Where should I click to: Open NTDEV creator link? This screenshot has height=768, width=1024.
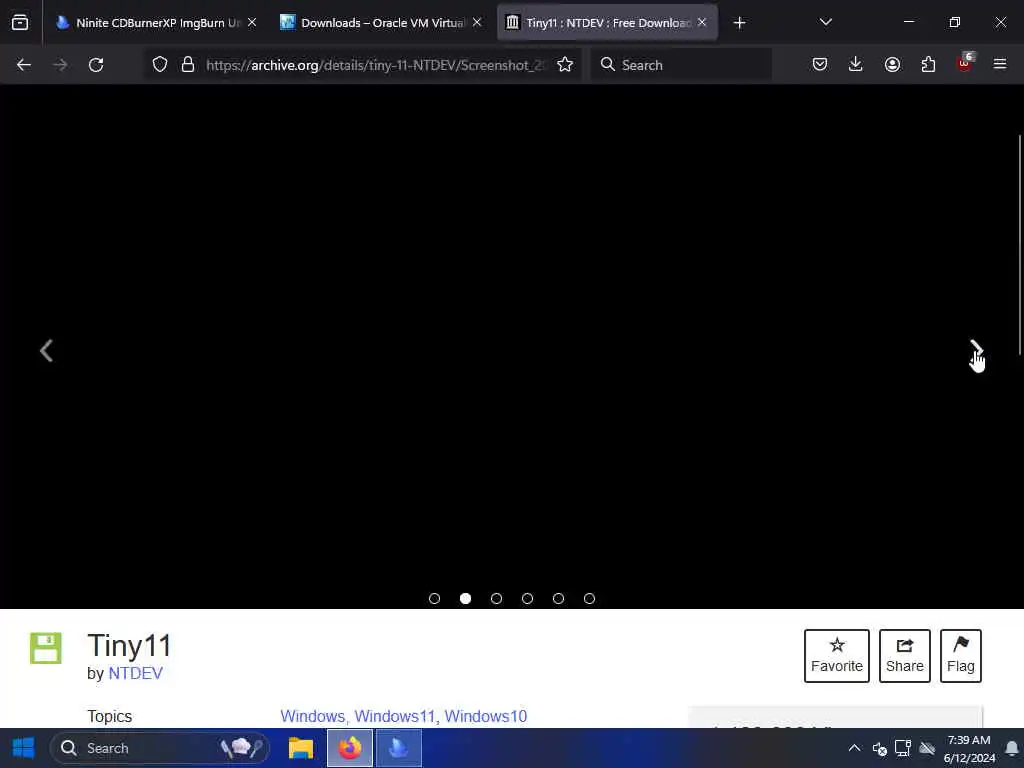coord(135,673)
